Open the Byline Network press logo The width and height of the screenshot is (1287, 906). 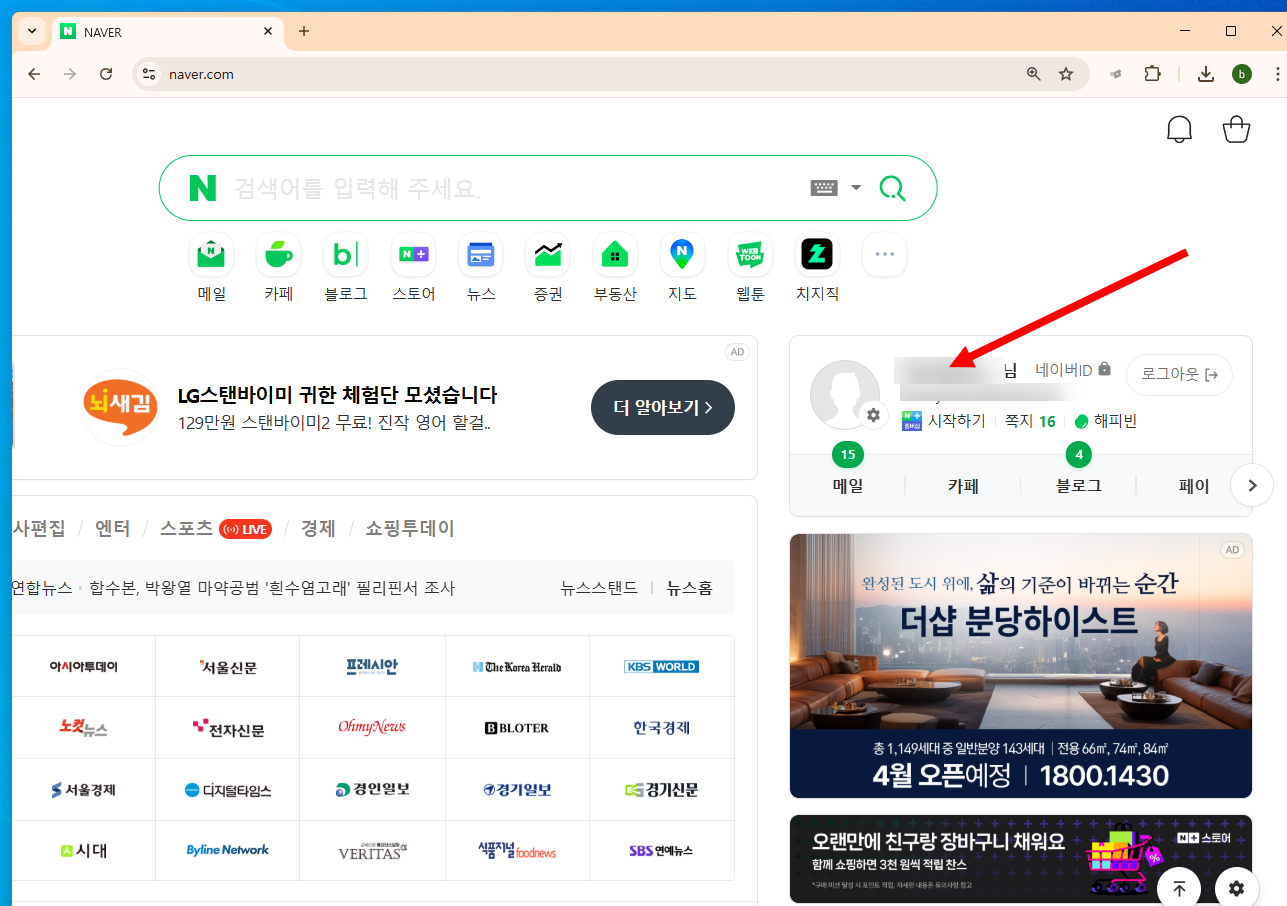pyautogui.click(x=228, y=850)
